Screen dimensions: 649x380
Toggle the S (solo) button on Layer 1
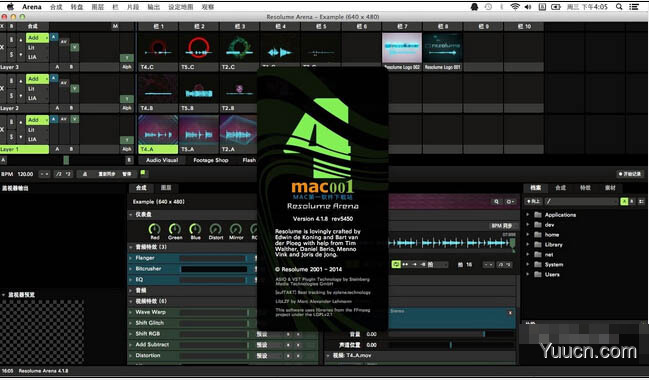click(x=12, y=136)
